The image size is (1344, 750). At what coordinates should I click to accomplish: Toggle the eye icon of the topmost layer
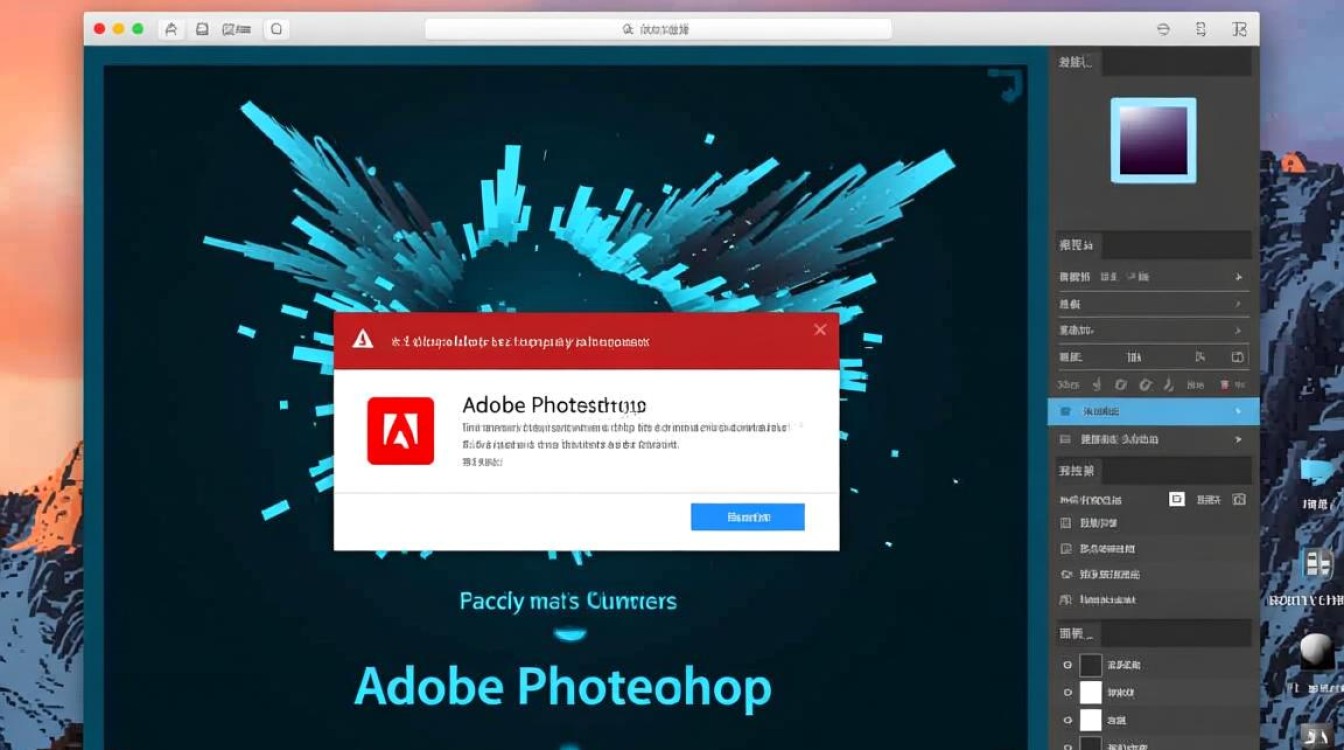pyautogui.click(x=1067, y=665)
